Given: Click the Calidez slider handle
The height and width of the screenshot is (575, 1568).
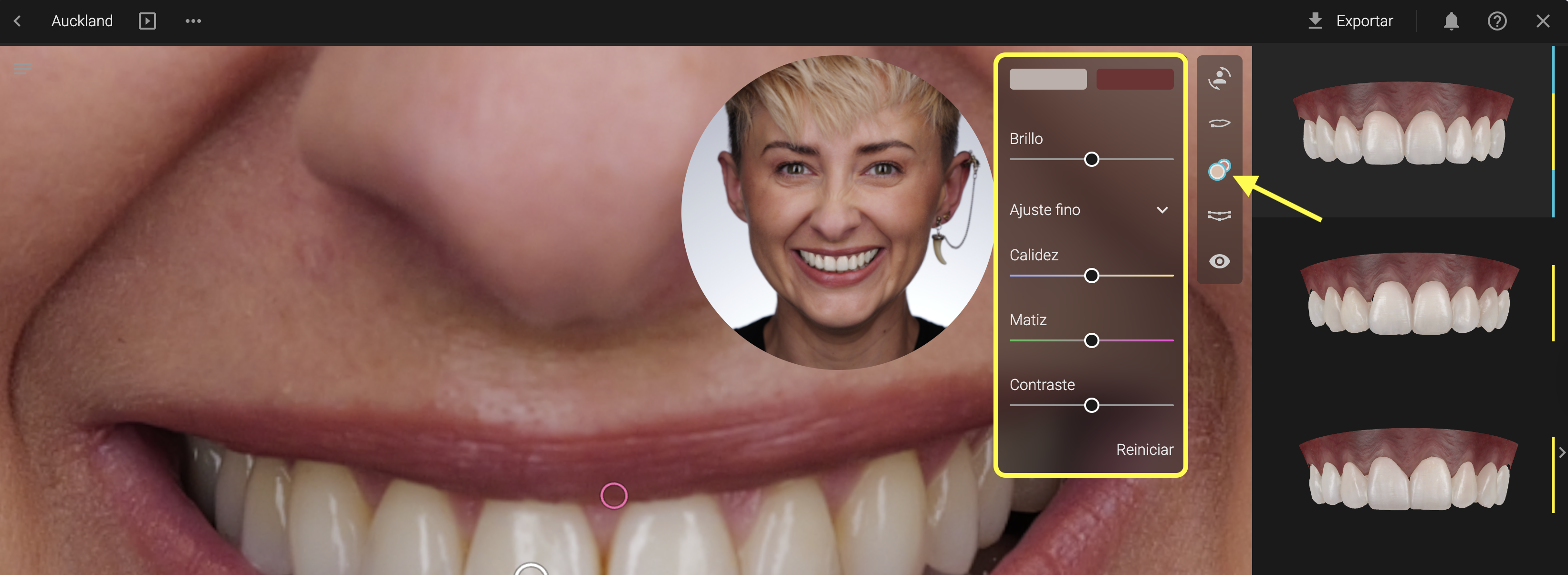Looking at the screenshot, I should [1091, 276].
